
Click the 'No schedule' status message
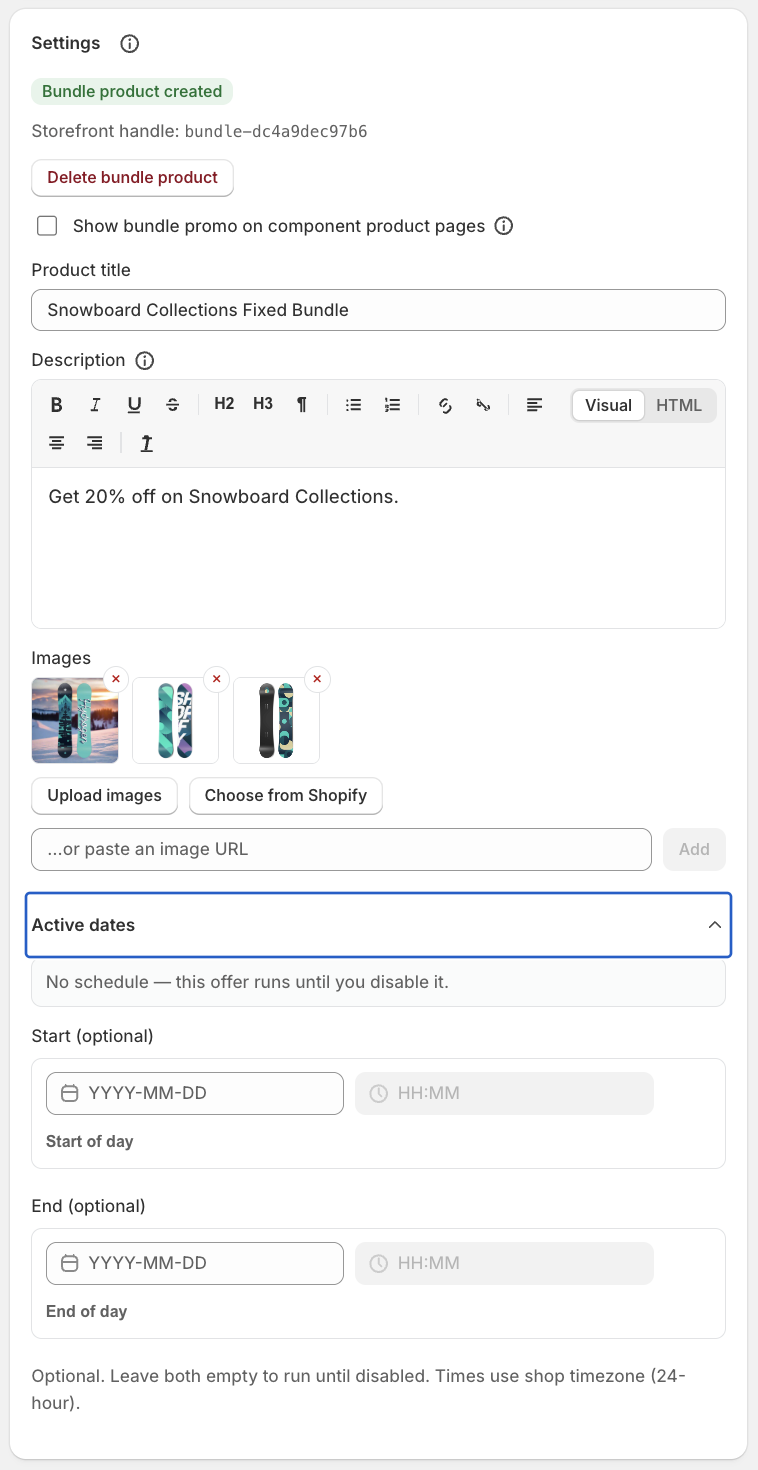[379, 982]
